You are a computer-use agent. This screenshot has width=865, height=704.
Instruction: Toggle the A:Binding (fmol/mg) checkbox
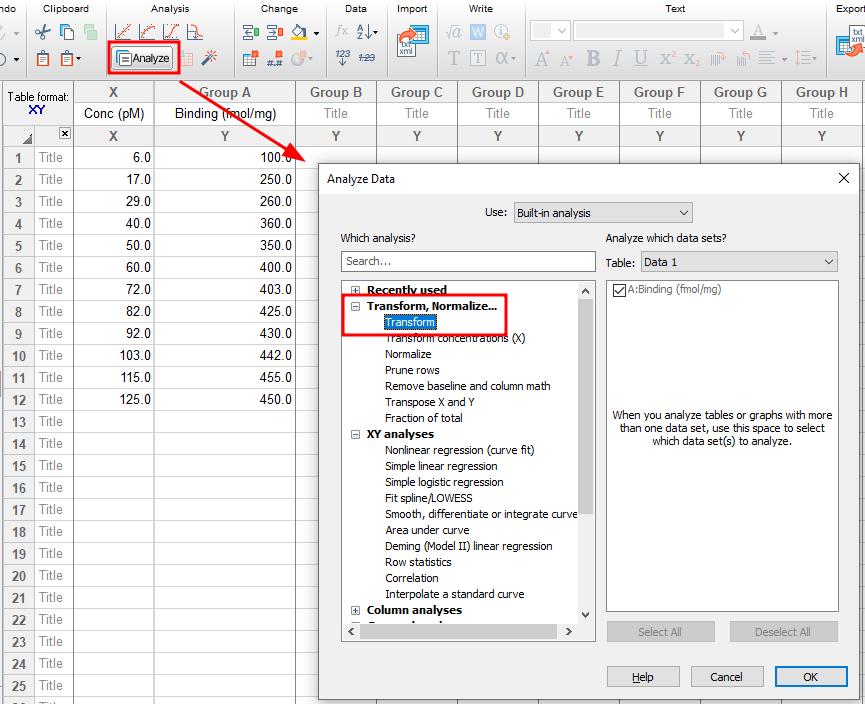[619, 290]
